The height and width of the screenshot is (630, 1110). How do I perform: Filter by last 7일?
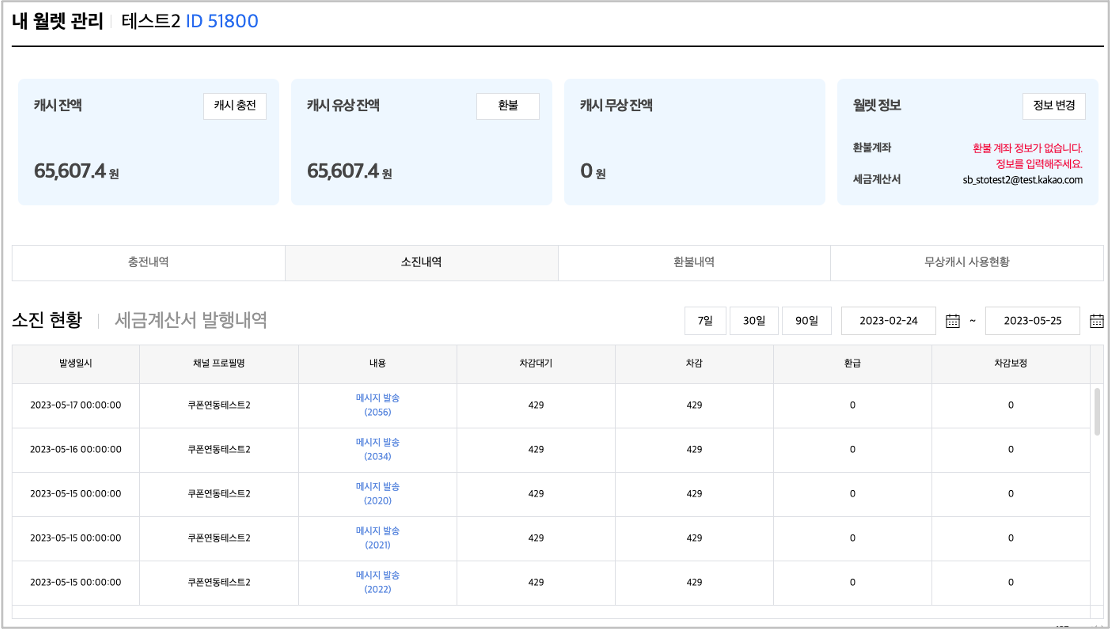click(705, 321)
